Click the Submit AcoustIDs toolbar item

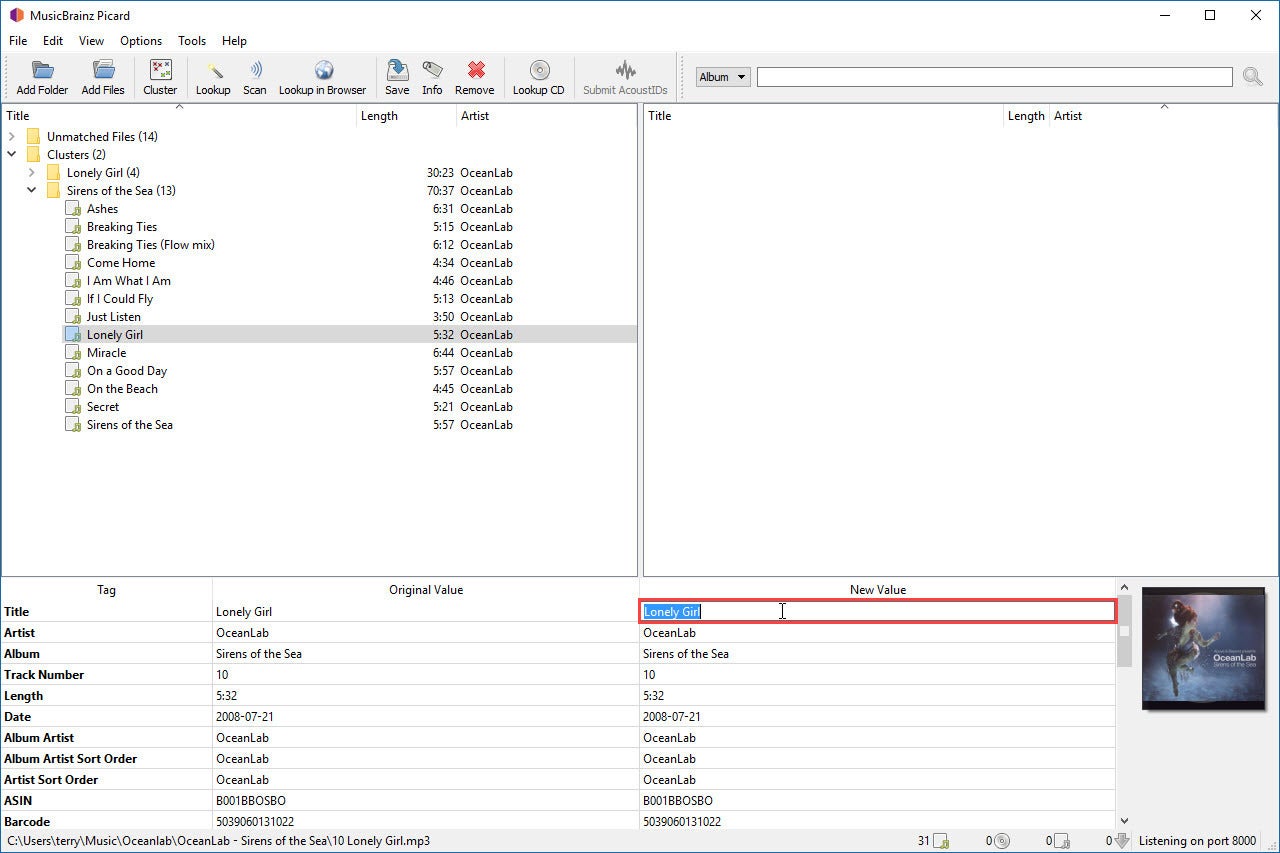click(x=625, y=76)
